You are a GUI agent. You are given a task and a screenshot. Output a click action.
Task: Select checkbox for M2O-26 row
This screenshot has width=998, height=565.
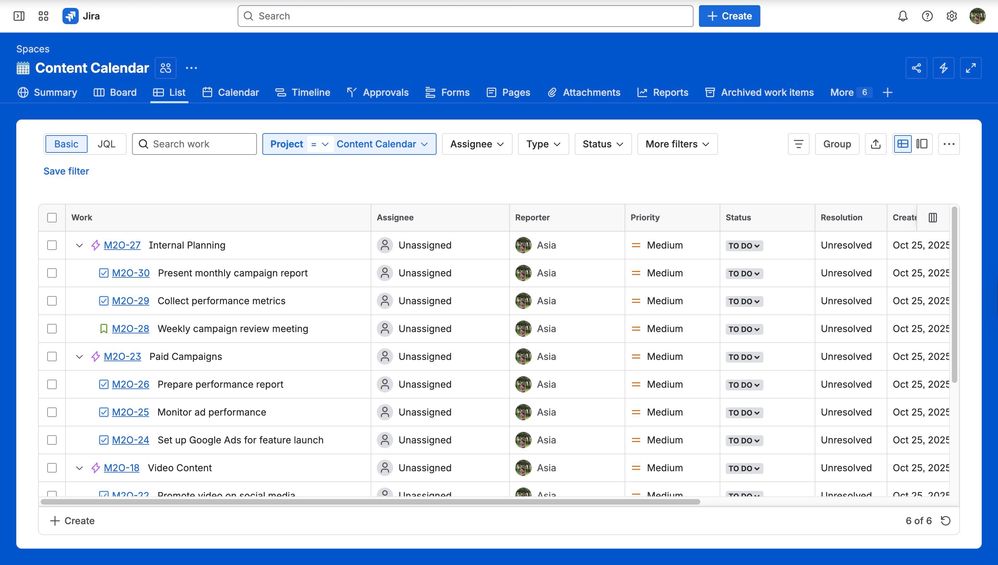pyautogui.click(x=52, y=384)
